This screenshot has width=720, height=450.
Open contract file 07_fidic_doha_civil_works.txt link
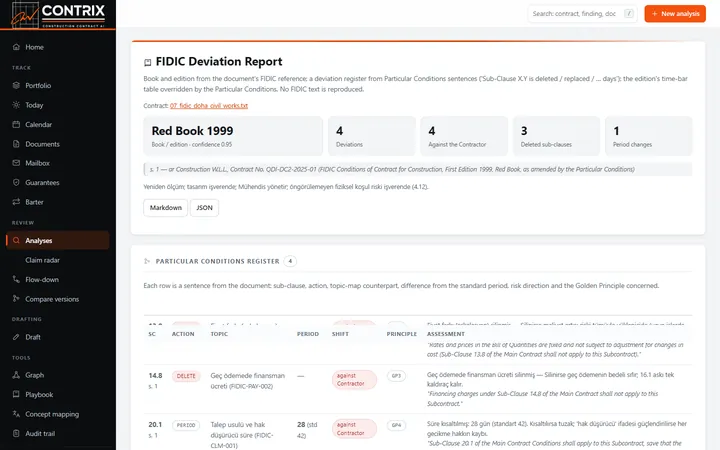coord(208,106)
